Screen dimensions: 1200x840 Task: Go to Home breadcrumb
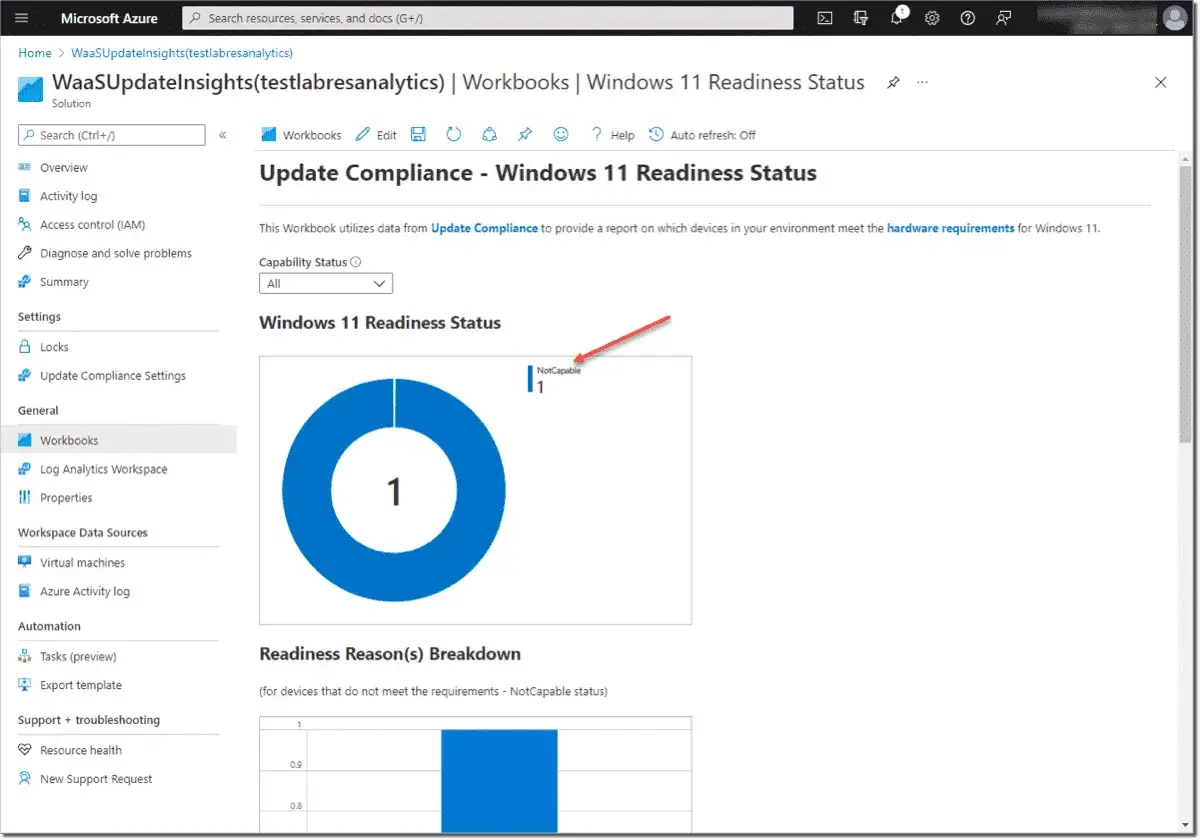pos(35,53)
